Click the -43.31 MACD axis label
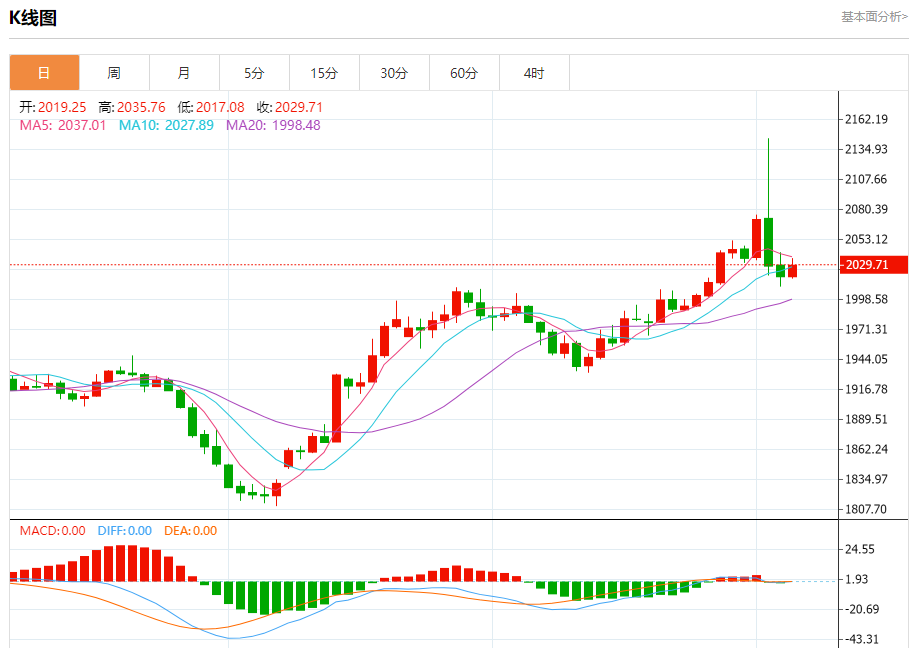 pos(861,639)
